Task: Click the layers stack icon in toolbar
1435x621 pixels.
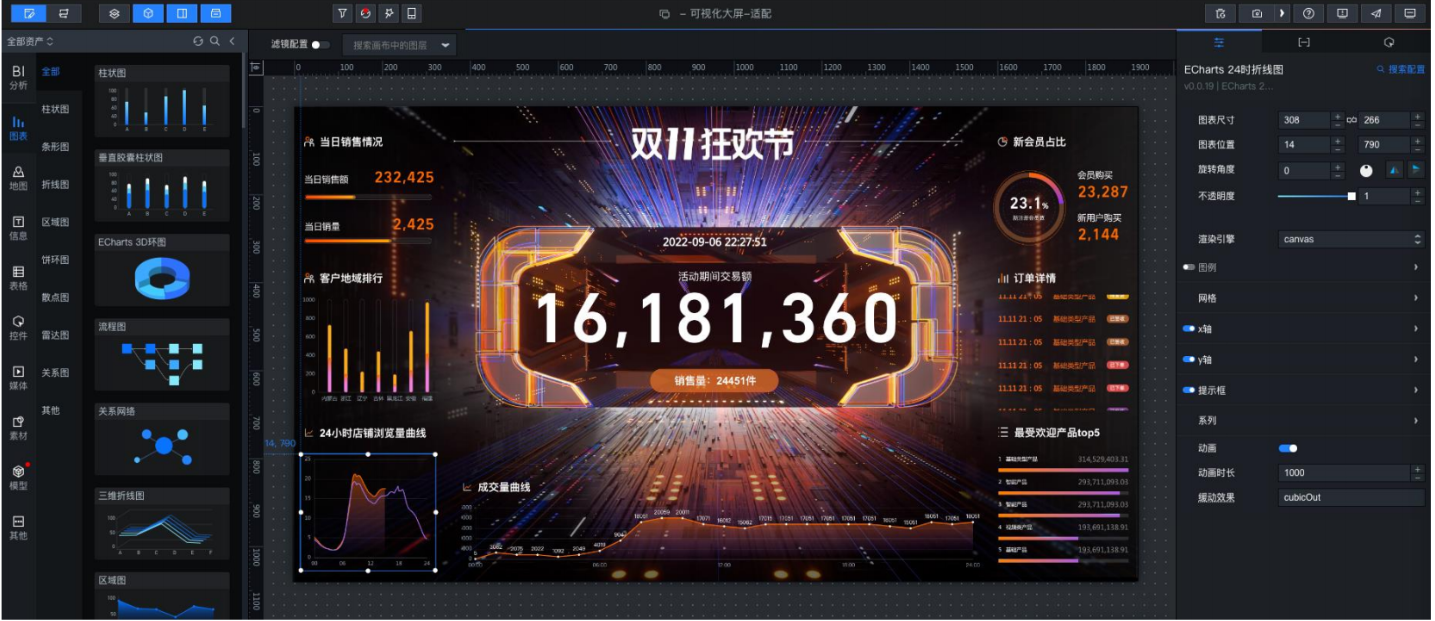Action: point(115,14)
